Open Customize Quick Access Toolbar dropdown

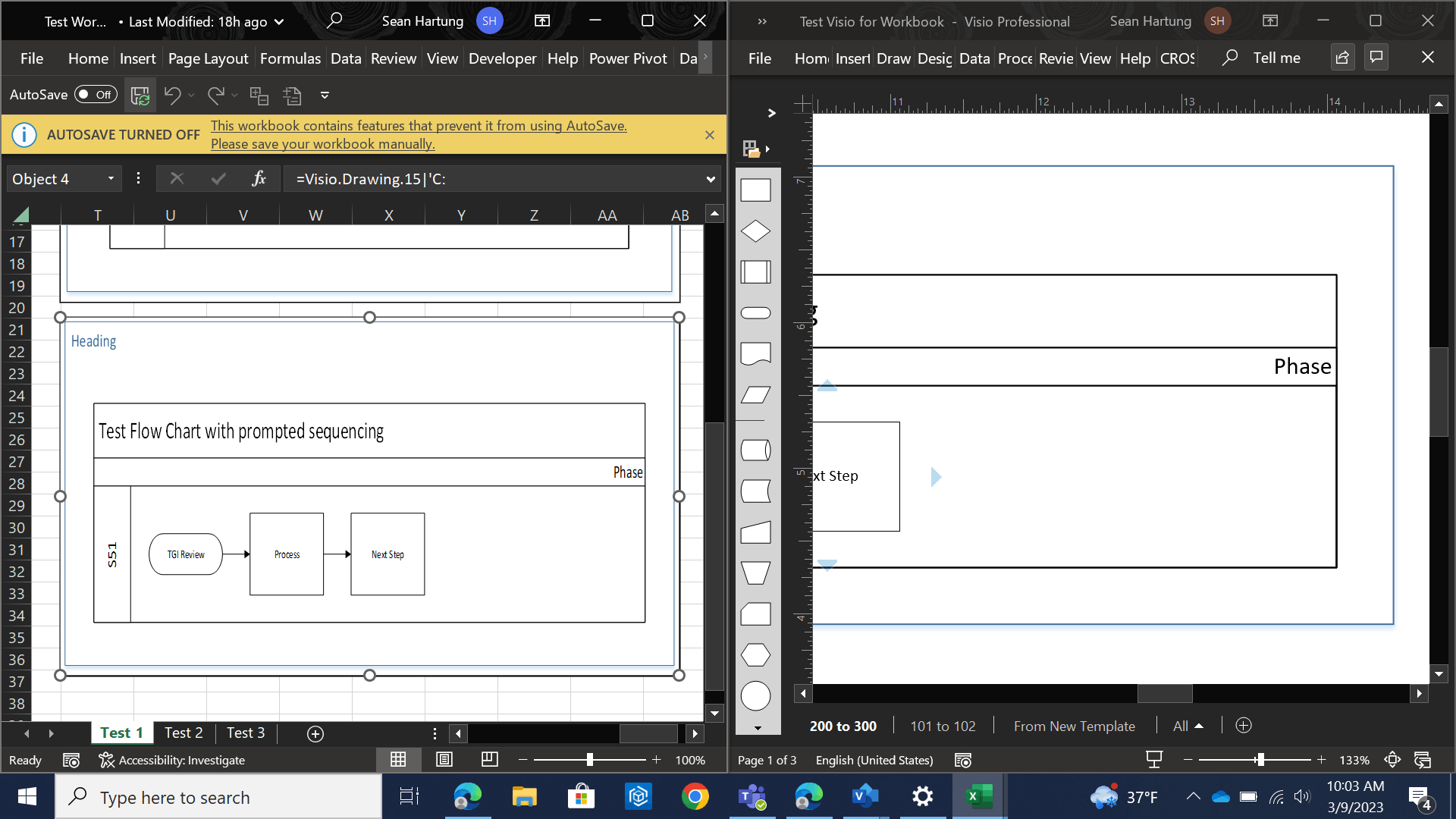click(325, 96)
